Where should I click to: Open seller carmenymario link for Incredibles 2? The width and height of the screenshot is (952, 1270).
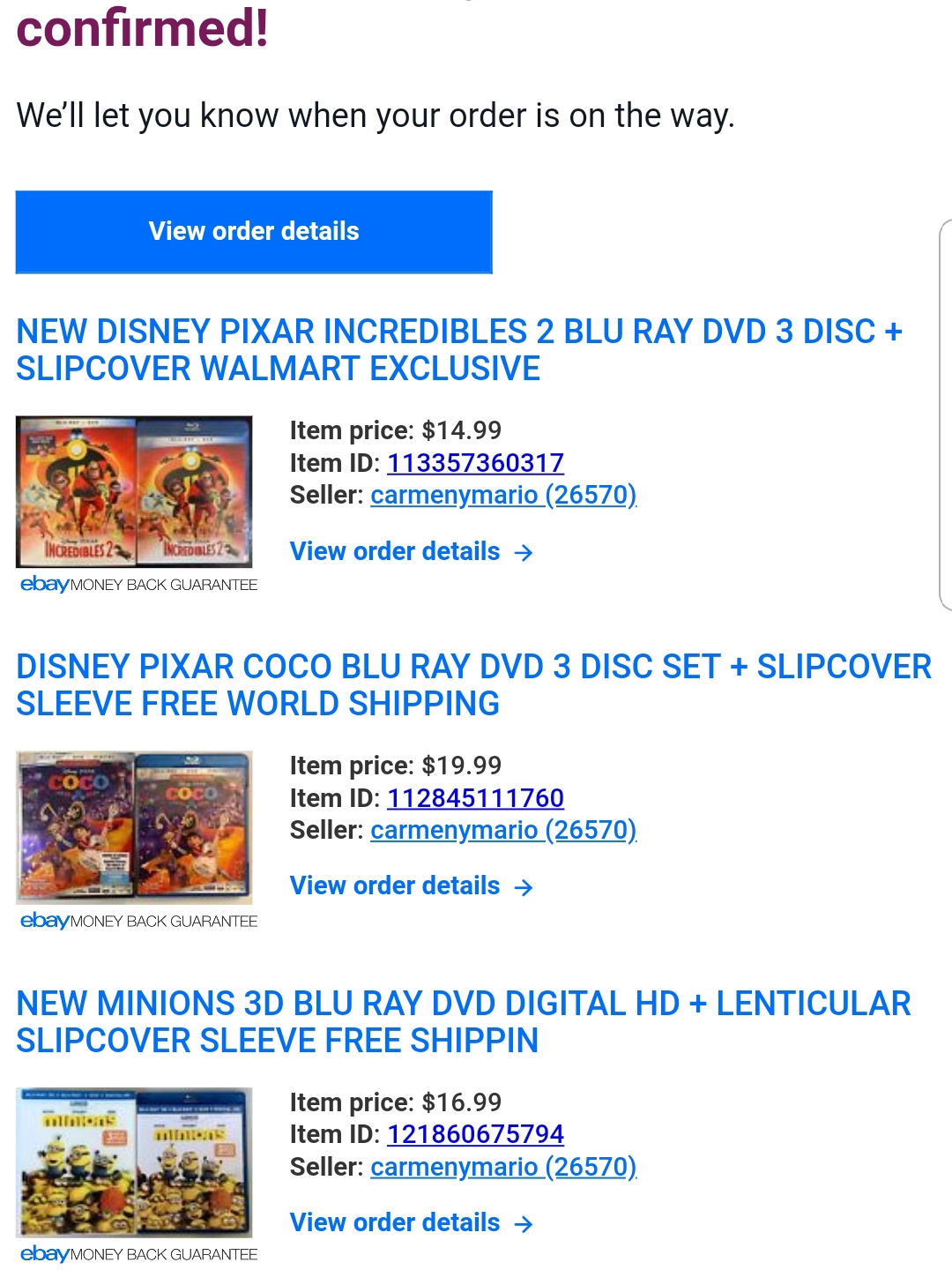click(503, 496)
